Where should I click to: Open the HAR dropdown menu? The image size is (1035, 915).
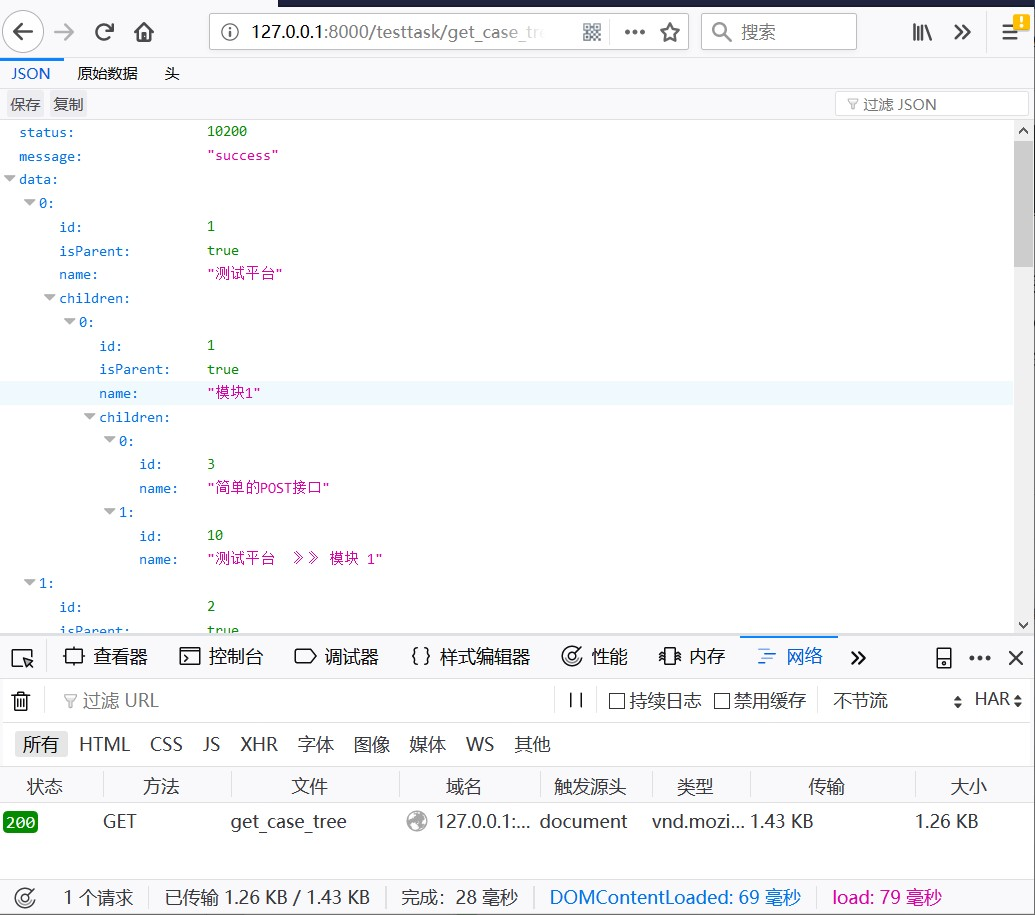coord(997,700)
